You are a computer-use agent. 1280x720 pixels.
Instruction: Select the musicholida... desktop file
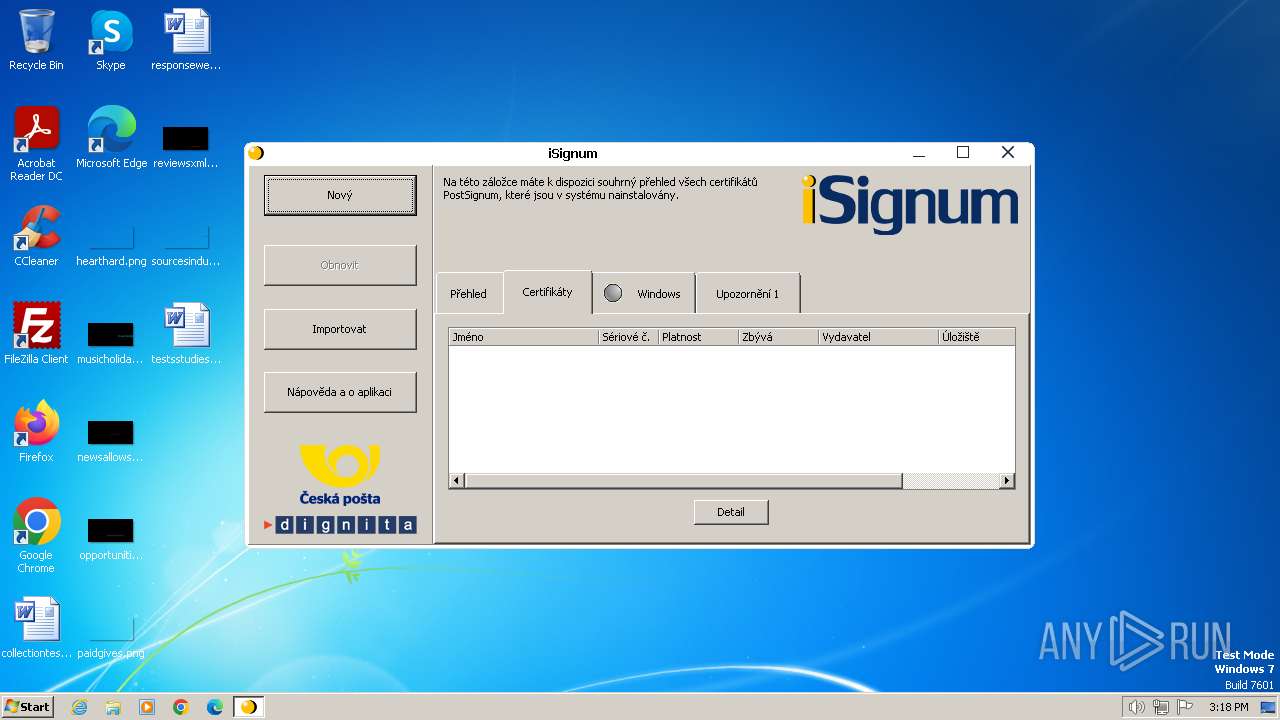(x=110, y=342)
